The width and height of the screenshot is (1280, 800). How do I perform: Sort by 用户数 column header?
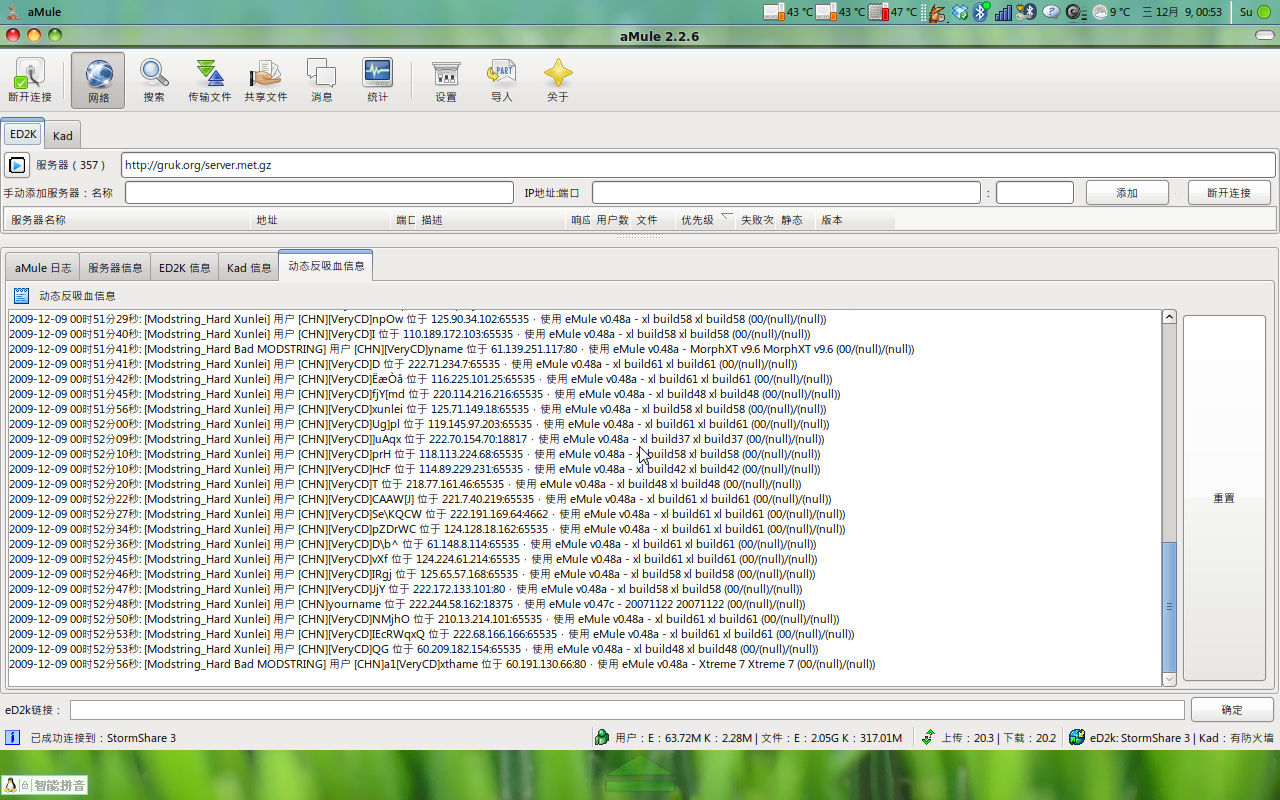point(612,220)
